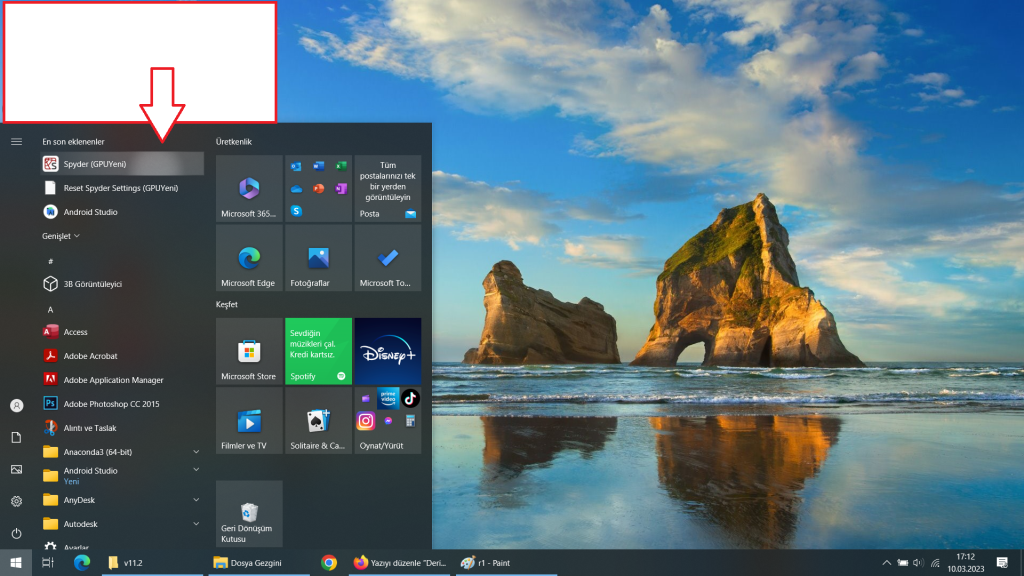Screen dimensions: 1024x576
Task: Open the Geri Dönüşüm Kutusu tile
Action: pyautogui.click(x=249, y=514)
